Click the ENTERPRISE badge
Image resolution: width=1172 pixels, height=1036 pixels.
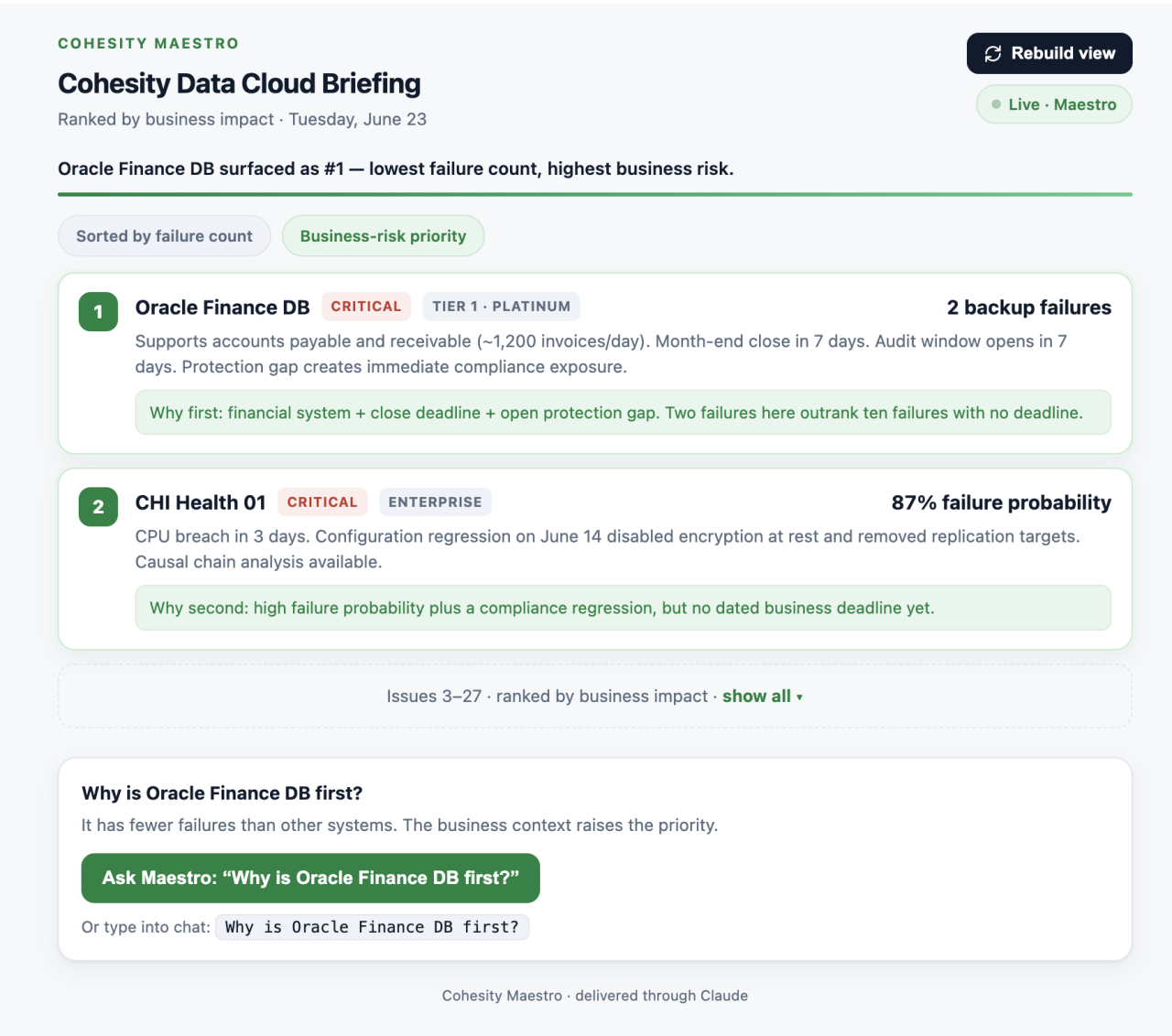coord(435,502)
